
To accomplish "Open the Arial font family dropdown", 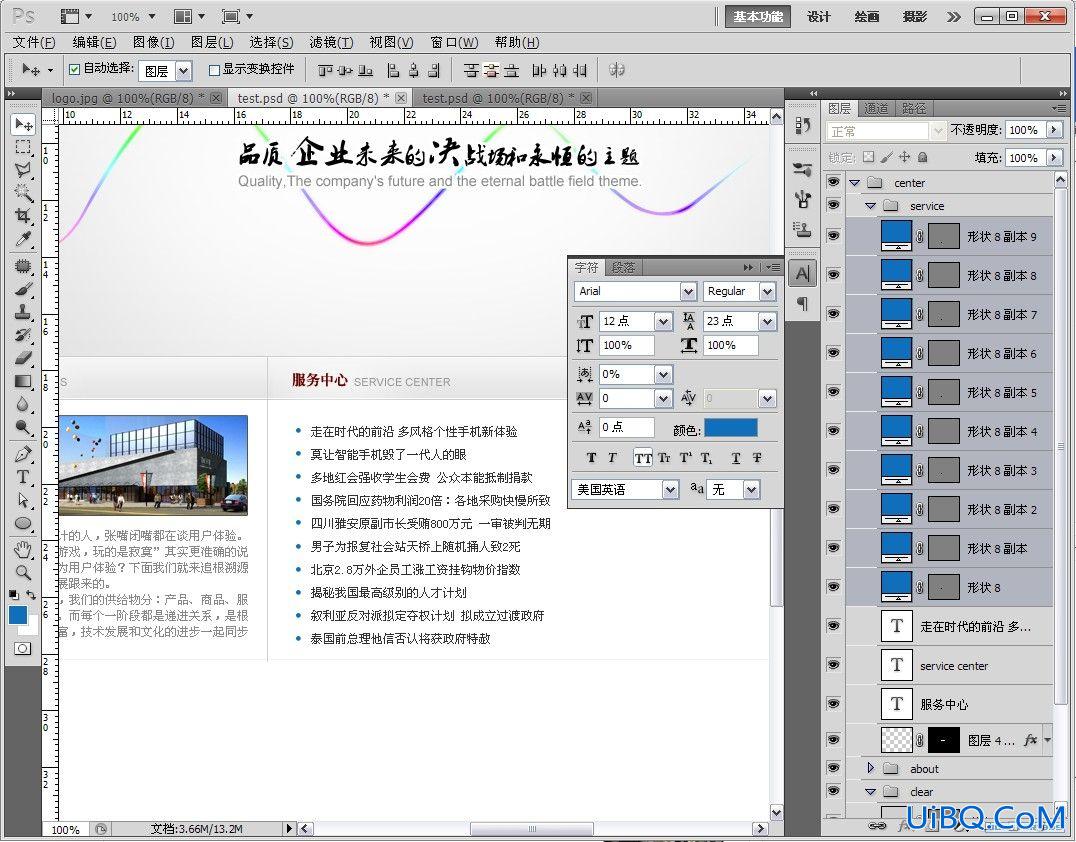I will [x=688, y=292].
